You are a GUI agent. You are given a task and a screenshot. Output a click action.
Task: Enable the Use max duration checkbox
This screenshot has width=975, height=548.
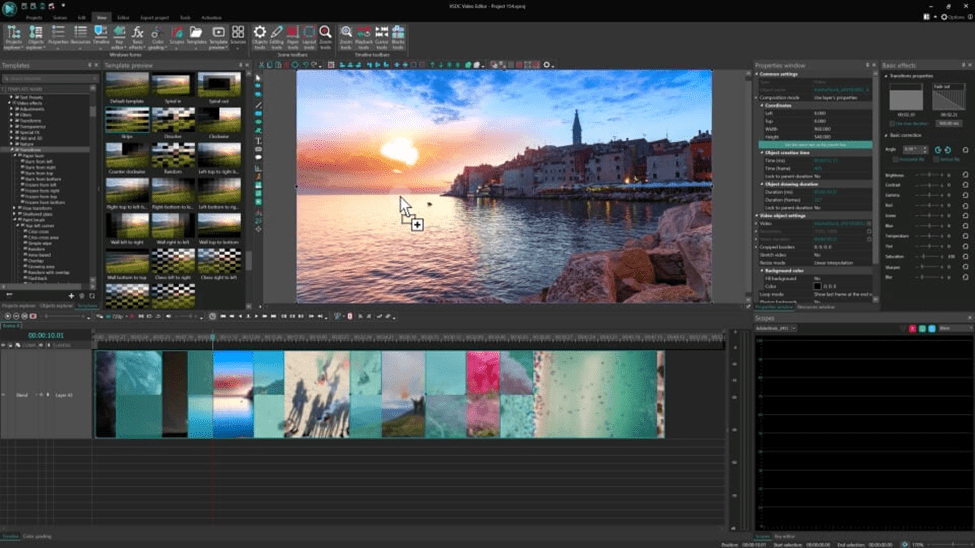pyautogui.click(x=893, y=123)
